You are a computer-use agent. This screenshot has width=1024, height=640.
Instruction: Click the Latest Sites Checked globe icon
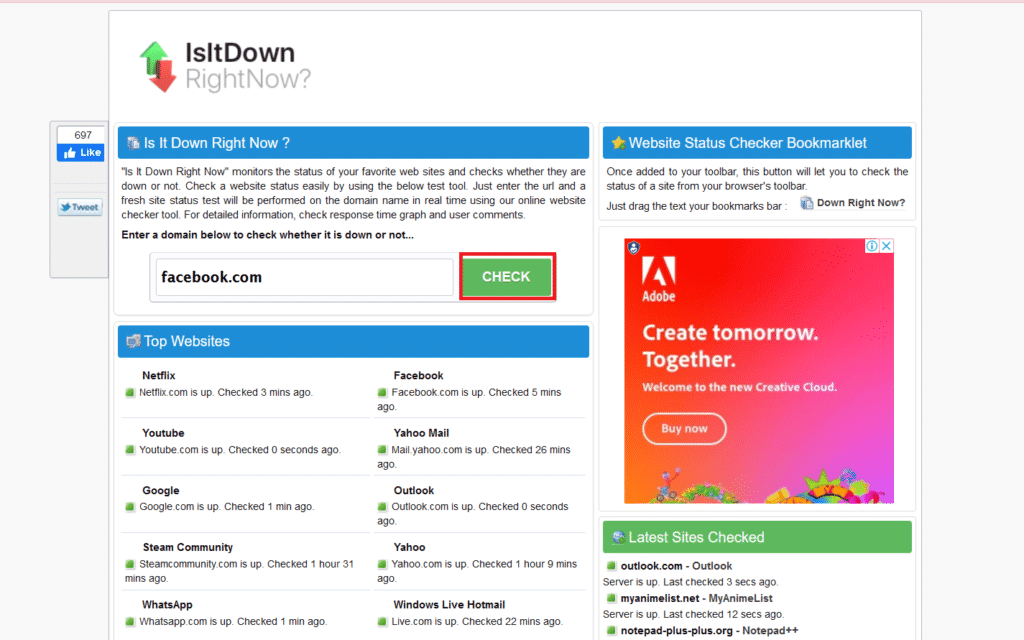618,537
